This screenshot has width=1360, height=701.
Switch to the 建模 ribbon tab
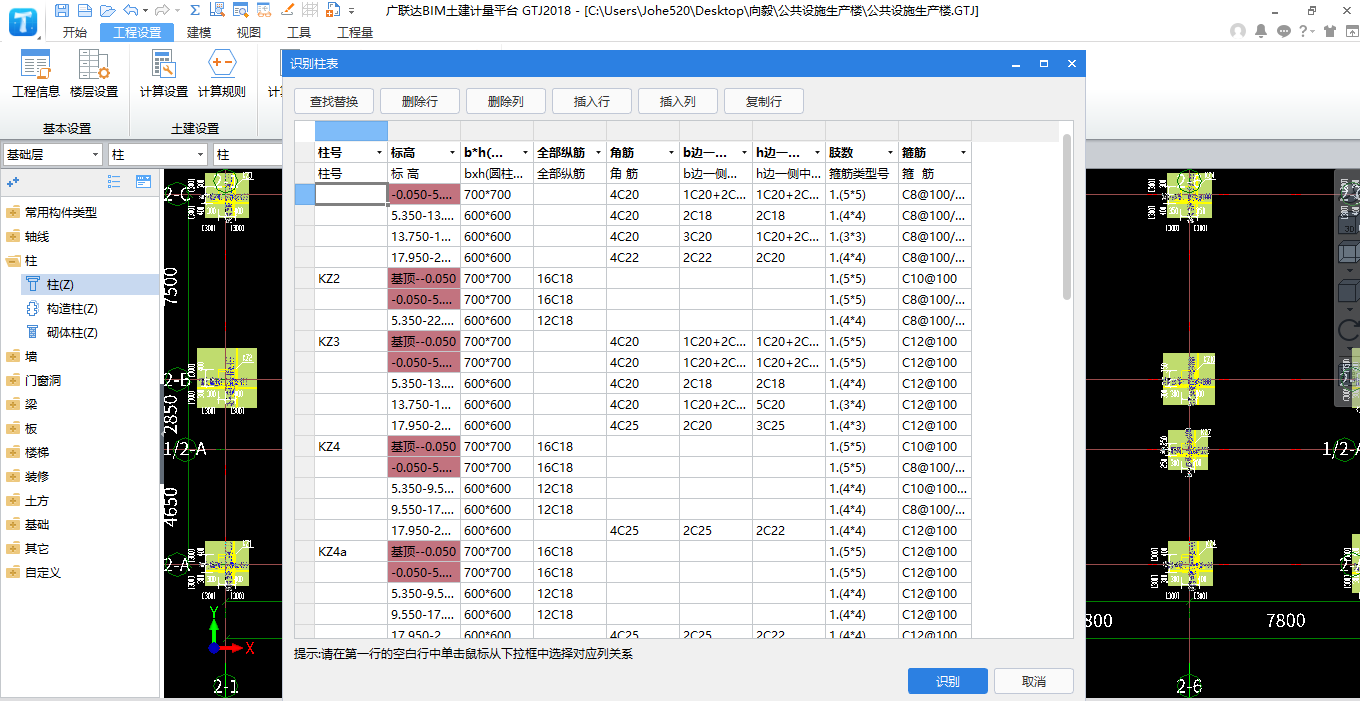pyautogui.click(x=199, y=32)
